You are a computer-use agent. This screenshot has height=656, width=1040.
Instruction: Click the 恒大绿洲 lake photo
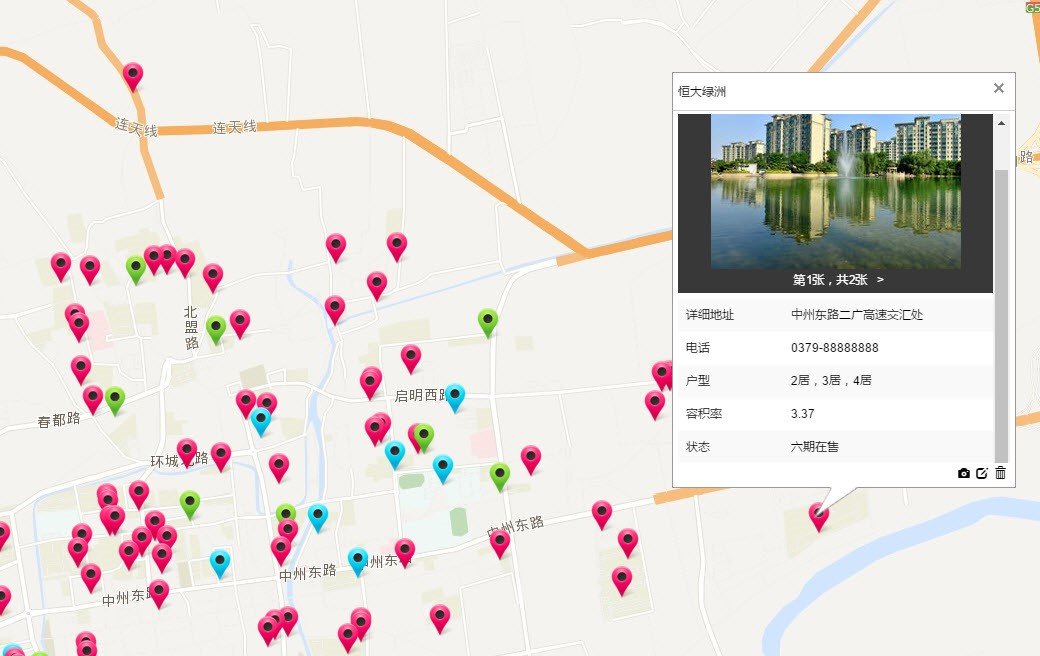[x=836, y=190]
